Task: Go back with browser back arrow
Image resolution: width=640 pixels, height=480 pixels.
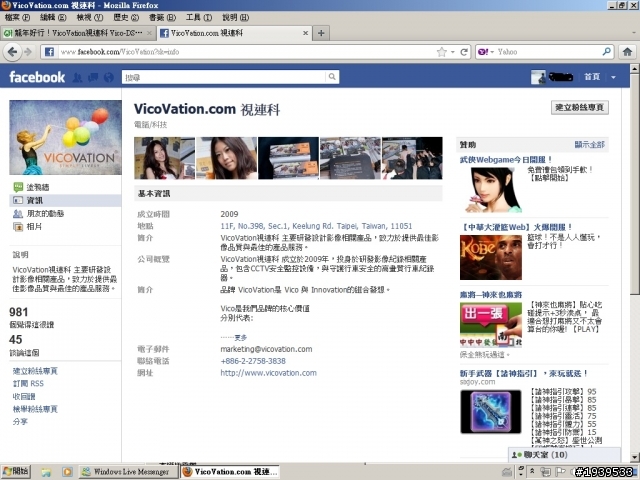Action: pos(12,52)
